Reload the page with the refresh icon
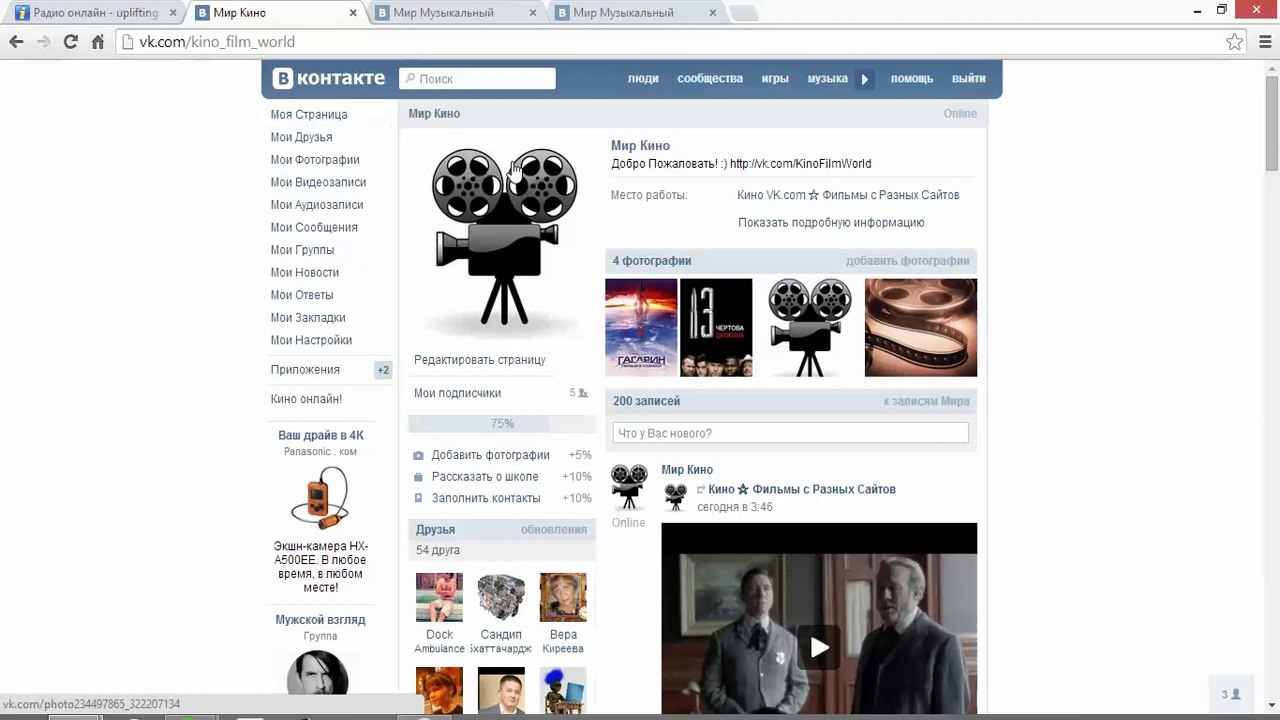The height and width of the screenshot is (720, 1280). pos(70,42)
